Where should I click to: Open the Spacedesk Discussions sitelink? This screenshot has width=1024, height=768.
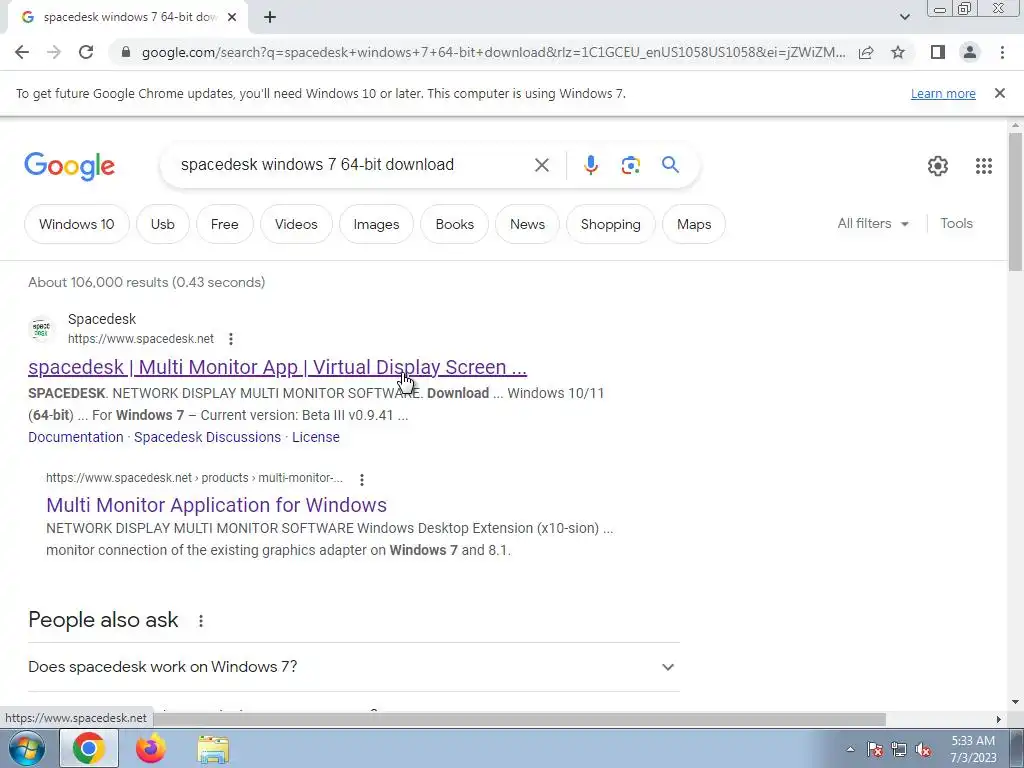coord(207,437)
